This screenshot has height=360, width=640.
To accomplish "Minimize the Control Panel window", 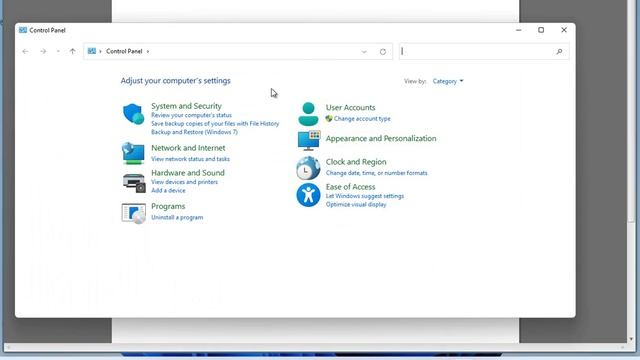I will coord(518,30).
